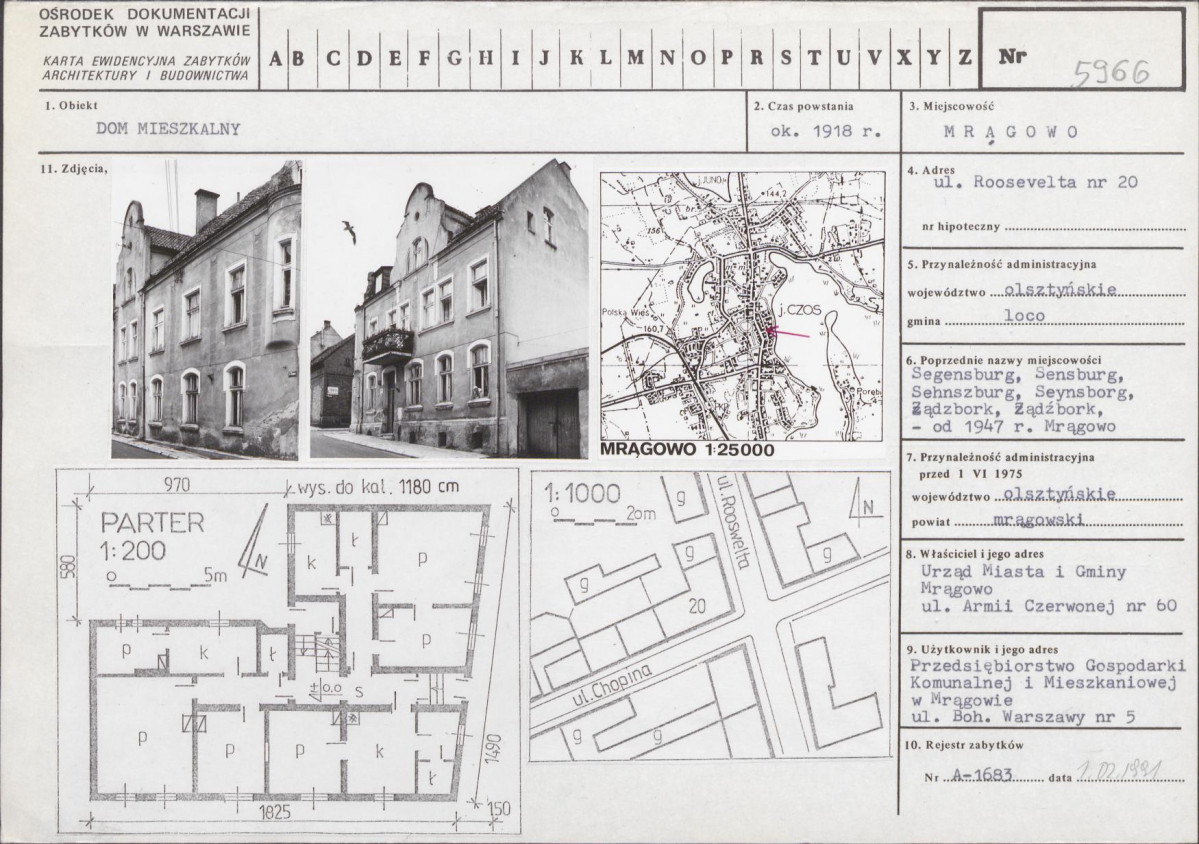Image resolution: width=1199 pixels, height=844 pixels.
Task: Click the Mrągowo 1:25000 location map
Action: (x=742, y=306)
